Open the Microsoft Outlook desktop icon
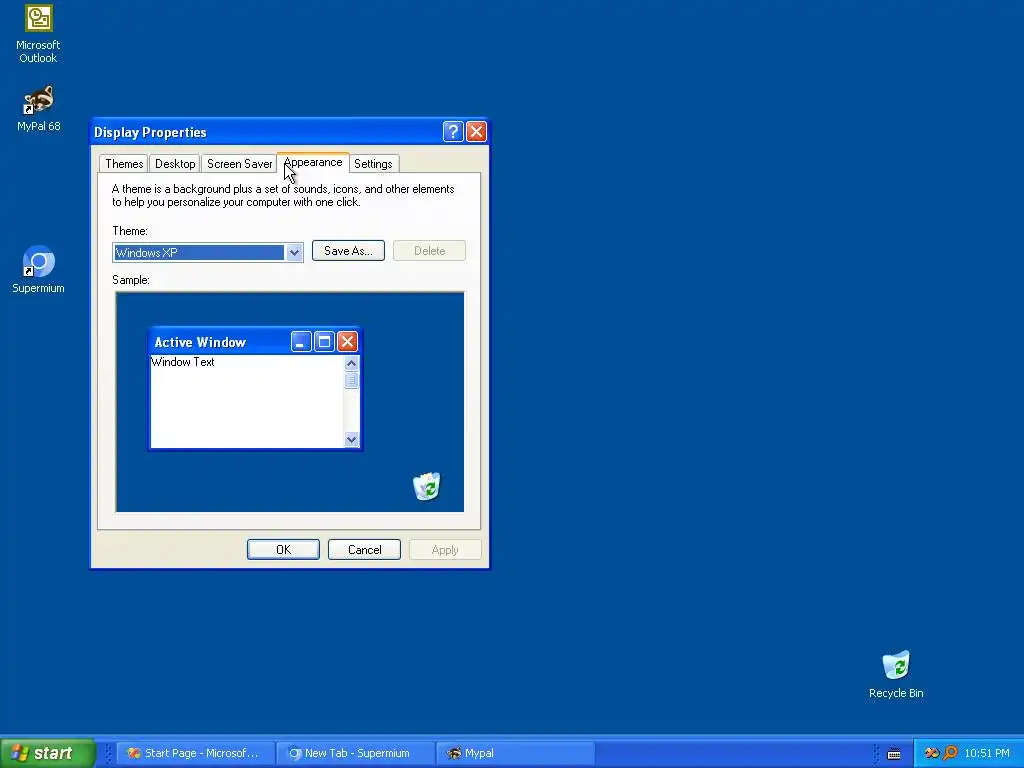 tap(38, 34)
